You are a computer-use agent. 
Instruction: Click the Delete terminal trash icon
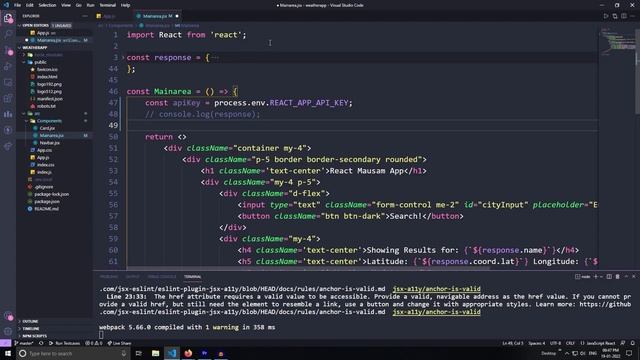617,276
